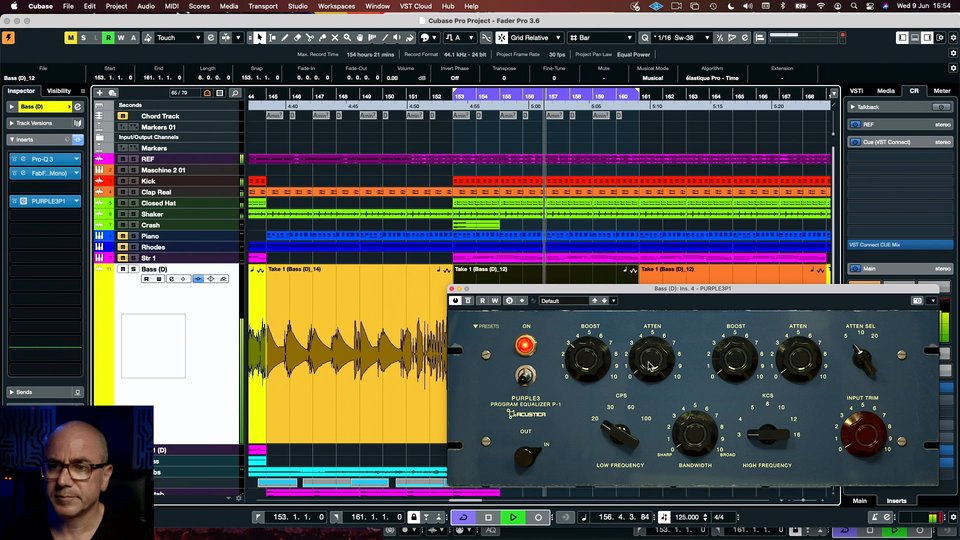Click the Inserts button at bottom right

click(896, 501)
